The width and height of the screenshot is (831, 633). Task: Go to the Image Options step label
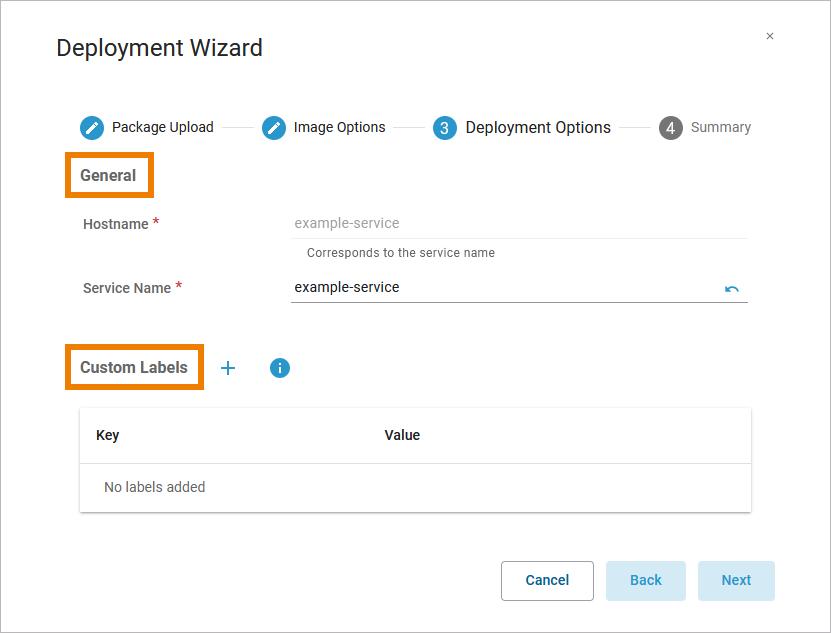coord(339,128)
